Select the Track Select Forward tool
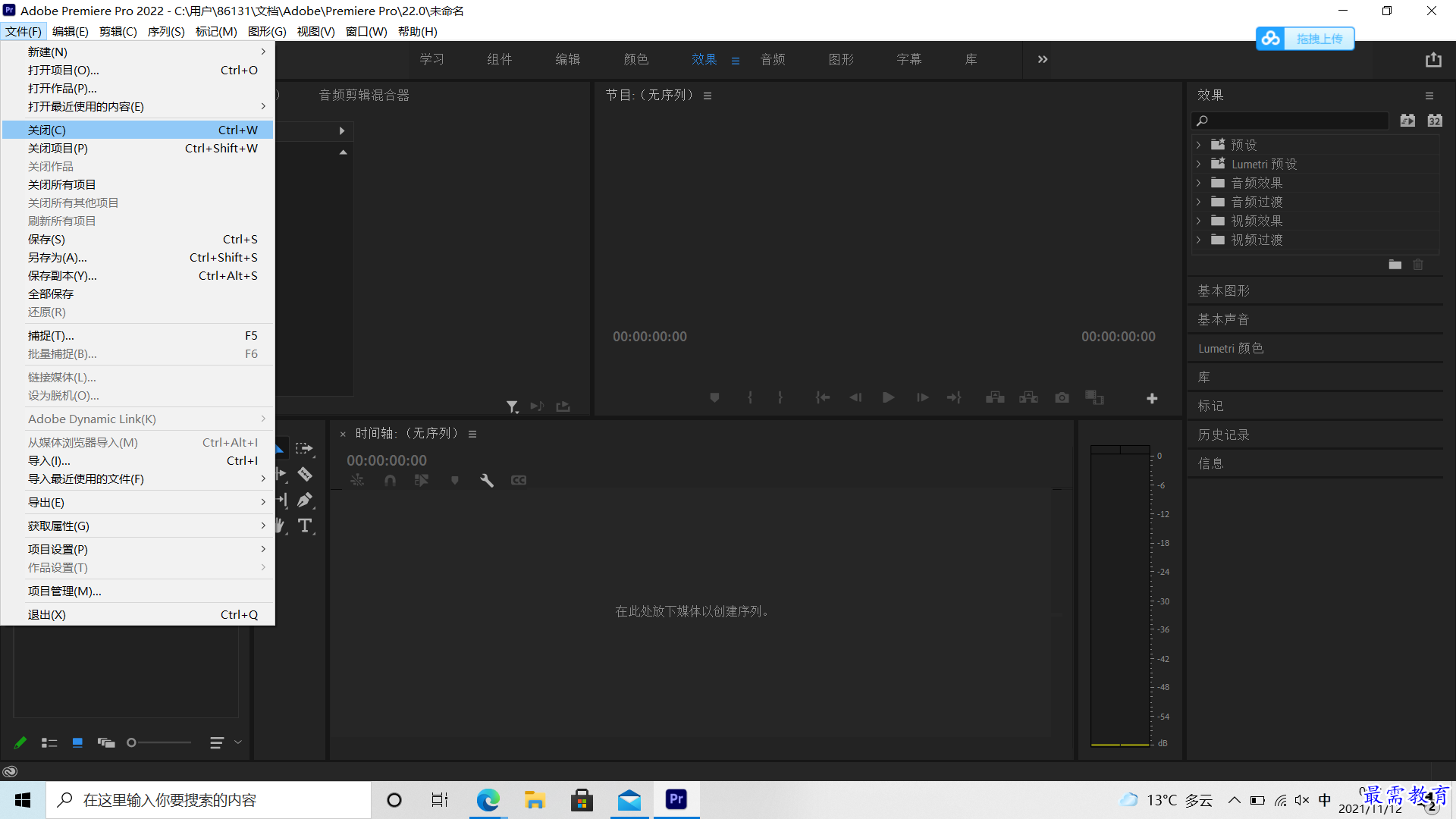 click(305, 449)
